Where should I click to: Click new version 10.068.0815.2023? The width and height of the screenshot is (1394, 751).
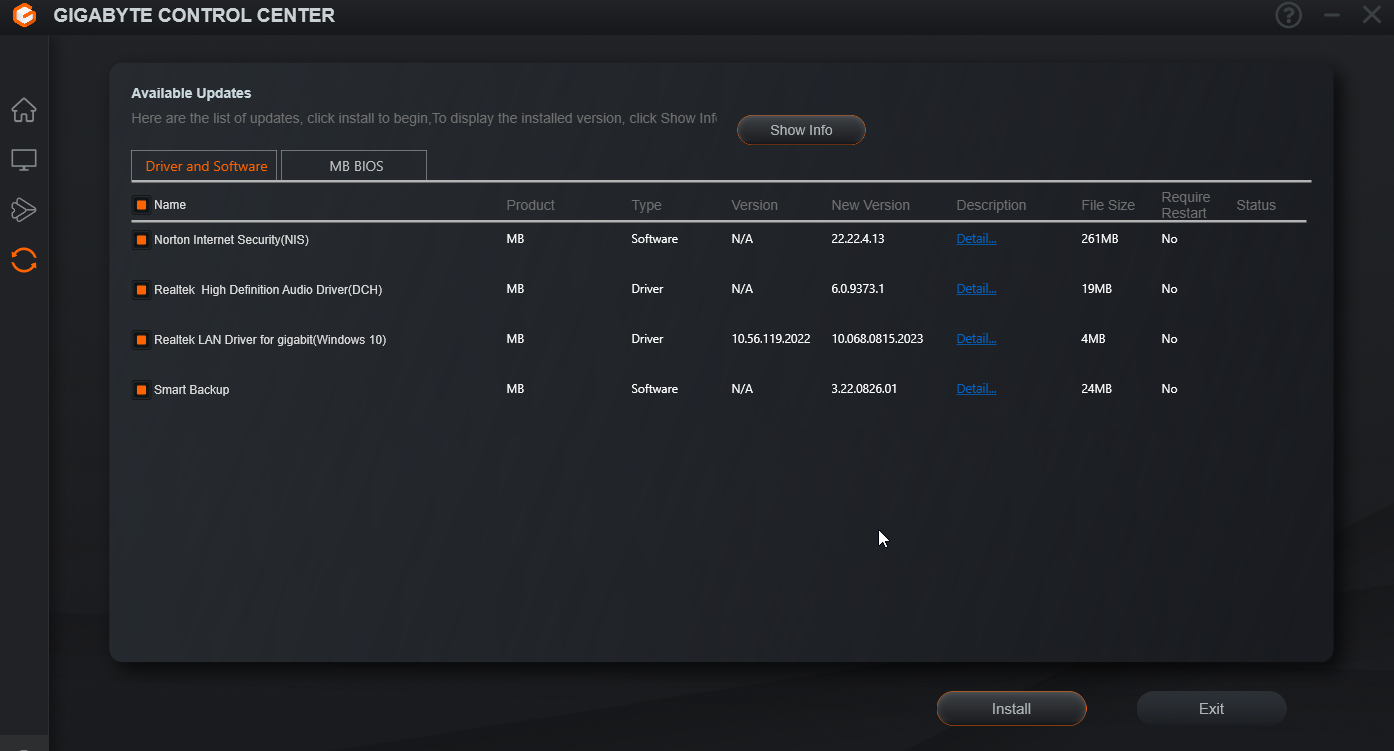pyautogui.click(x=877, y=339)
